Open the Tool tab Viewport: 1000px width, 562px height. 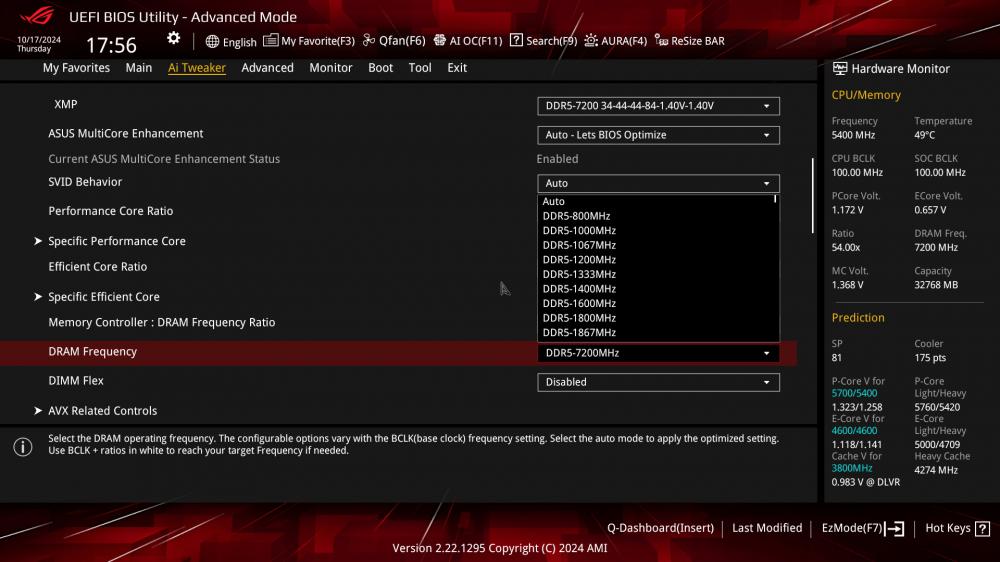[x=420, y=68]
